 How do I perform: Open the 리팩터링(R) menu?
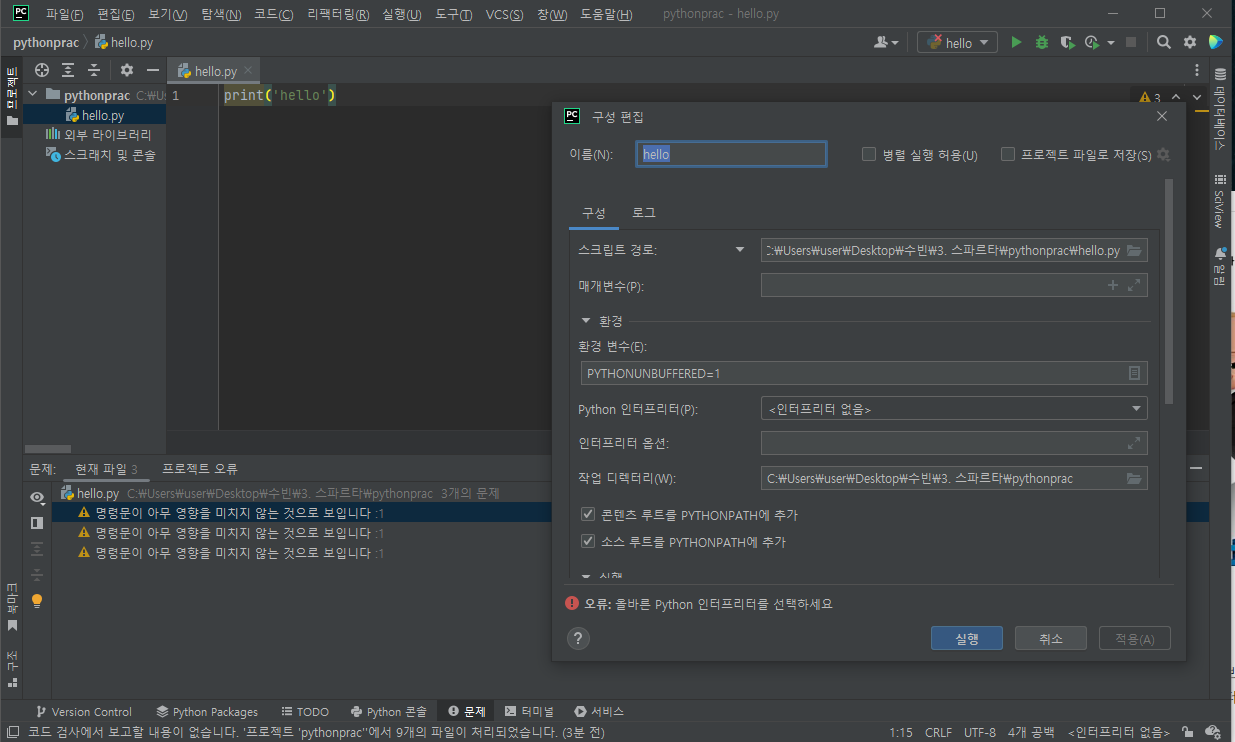pyautogui.click(x=338, y=14)
